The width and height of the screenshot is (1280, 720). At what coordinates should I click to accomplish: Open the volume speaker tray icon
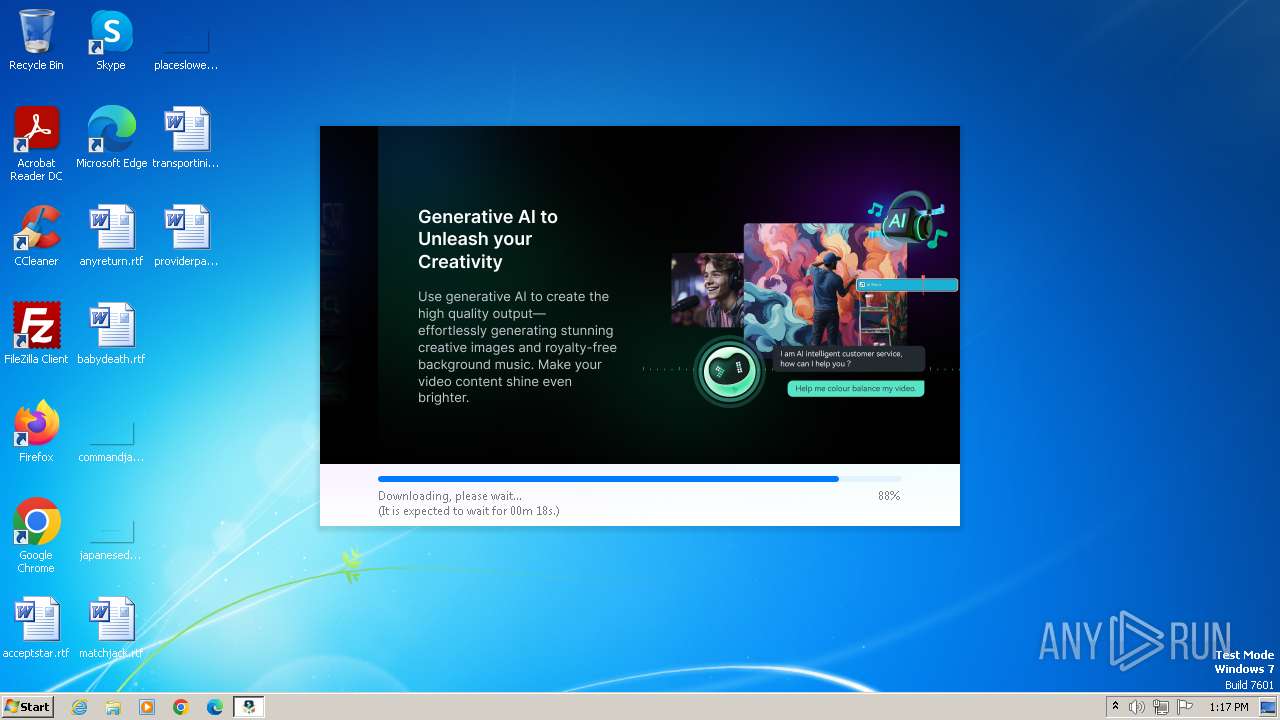point(1137,707)
